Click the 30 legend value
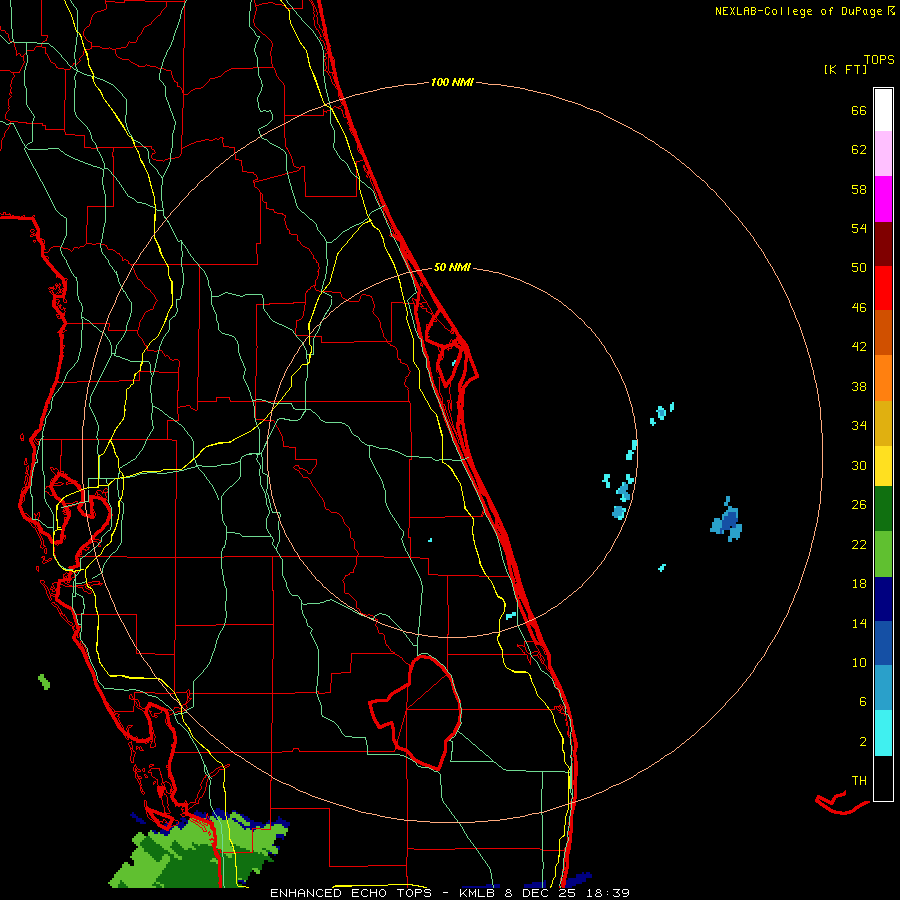 click(x=859, y=465)
